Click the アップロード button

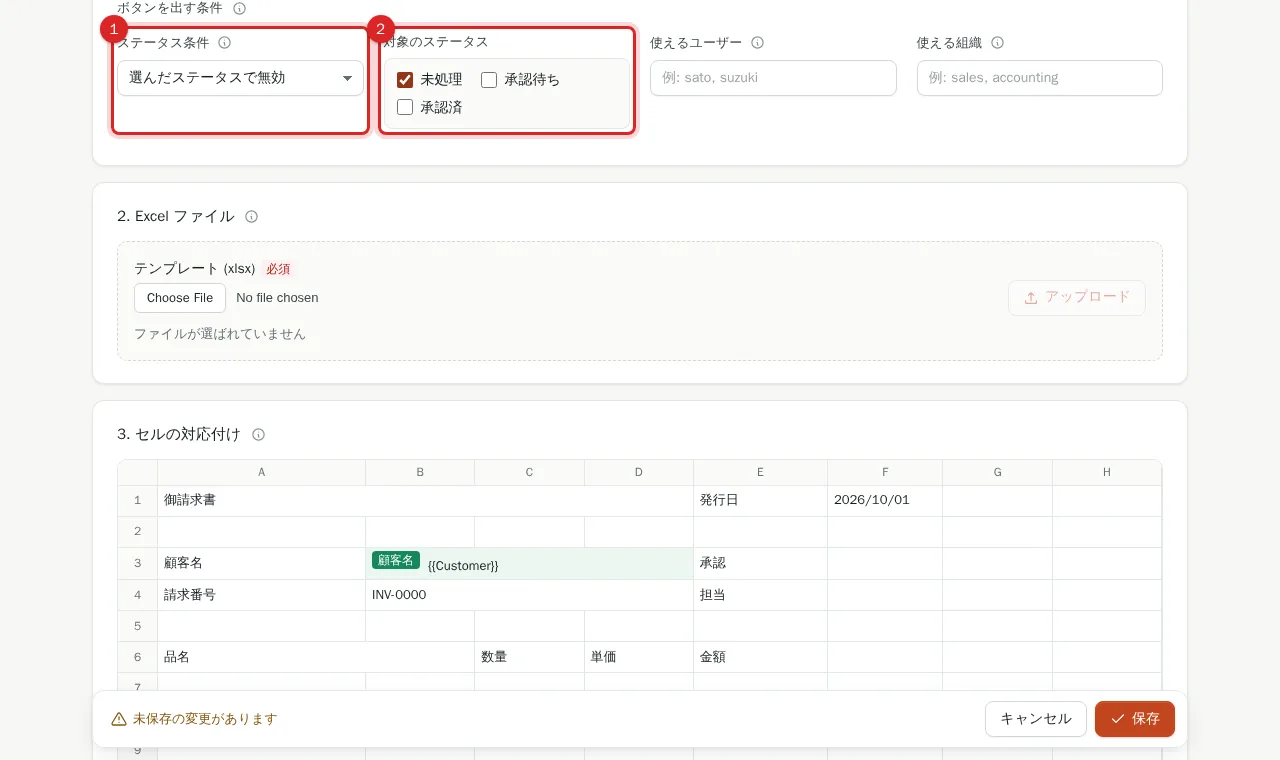(1077, 298)
